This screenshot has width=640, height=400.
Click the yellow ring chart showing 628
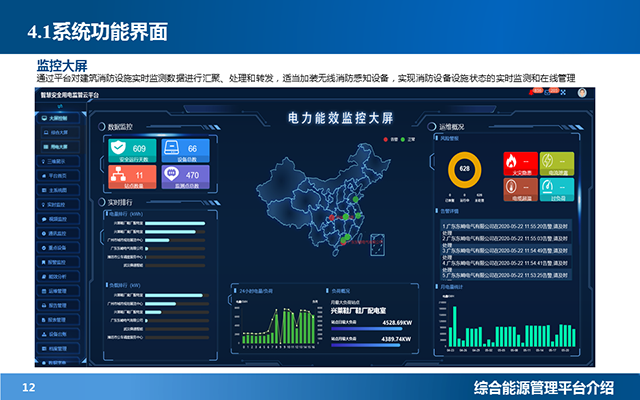(x=464, y=169)
